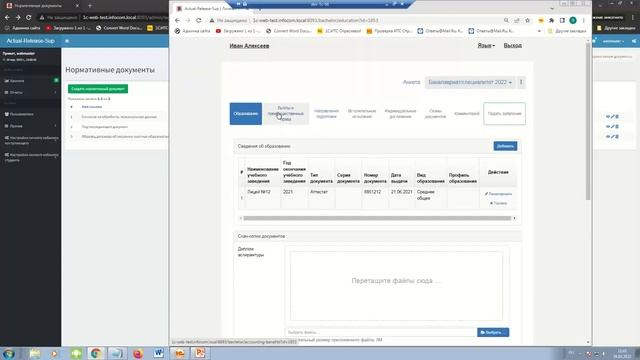
Task: Open the Индивидуальные достижения tab
Action: pyautogui.click(x=400, y=114)
